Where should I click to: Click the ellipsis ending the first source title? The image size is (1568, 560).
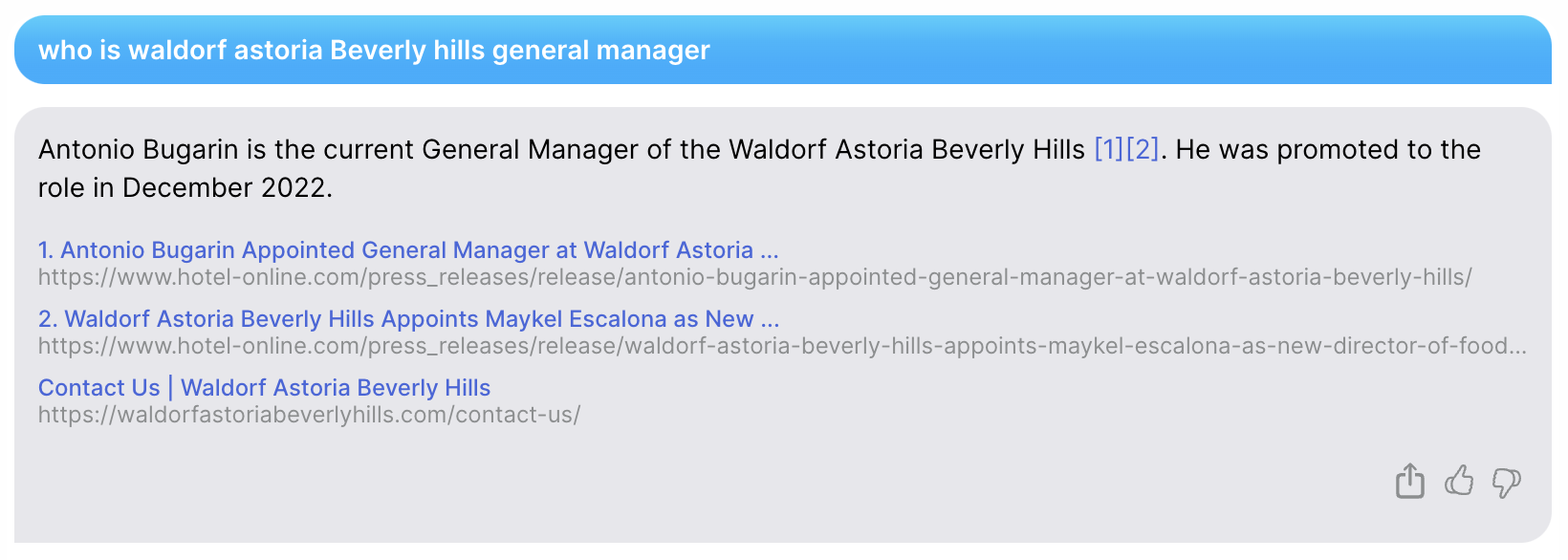click(770, 252)
